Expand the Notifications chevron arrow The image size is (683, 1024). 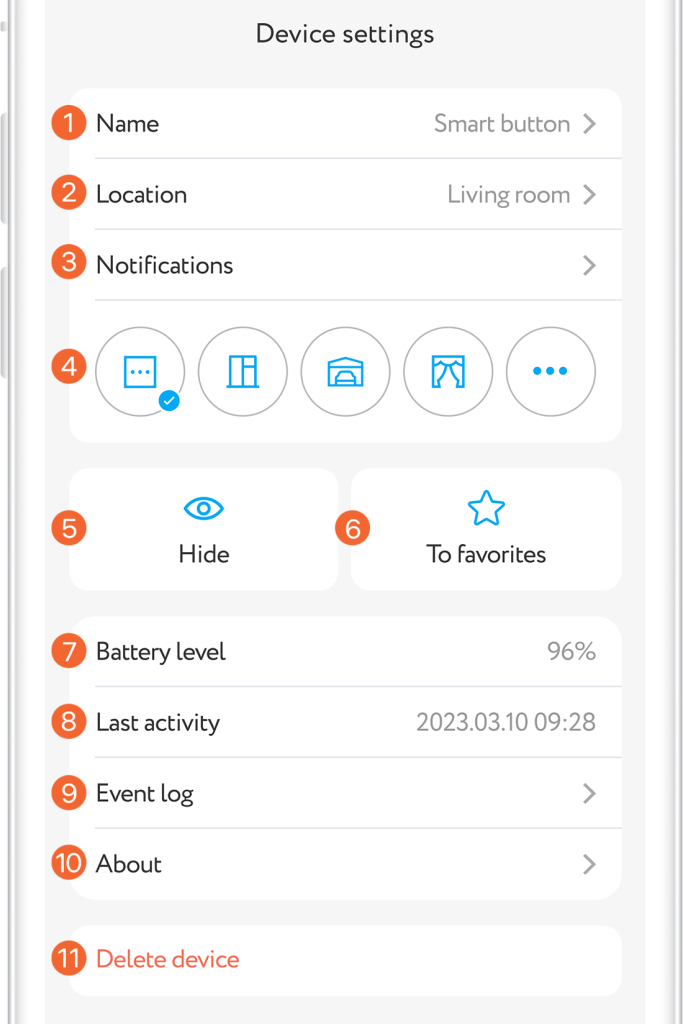[x=589, y=265]
